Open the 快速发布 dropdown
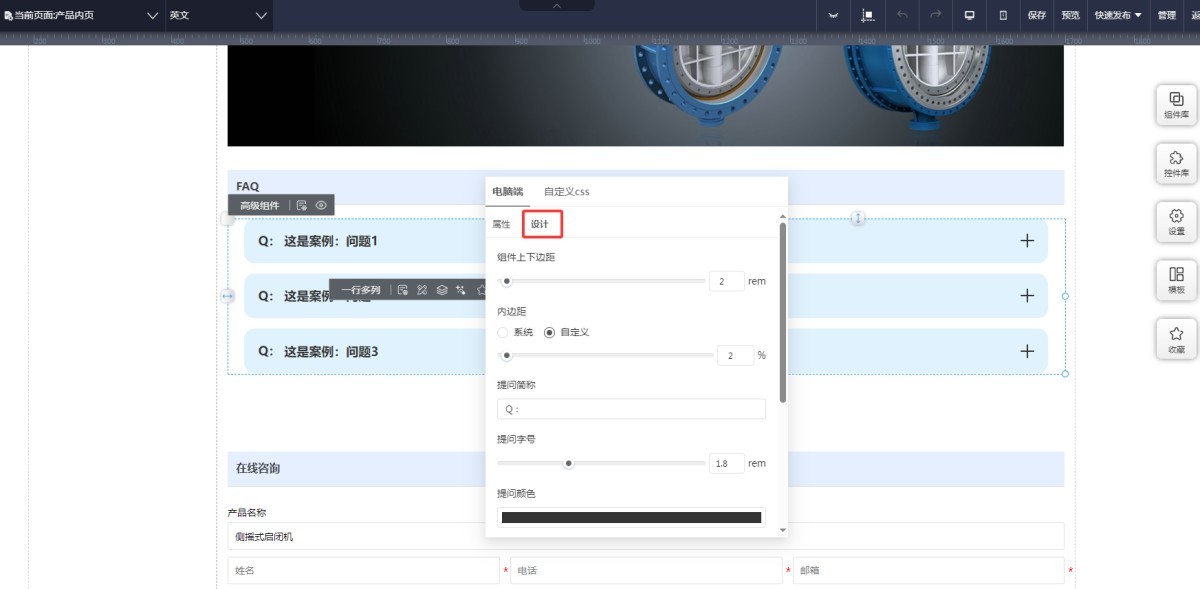Viewport: 1200px width, 589px height. tap(1118, 15)
